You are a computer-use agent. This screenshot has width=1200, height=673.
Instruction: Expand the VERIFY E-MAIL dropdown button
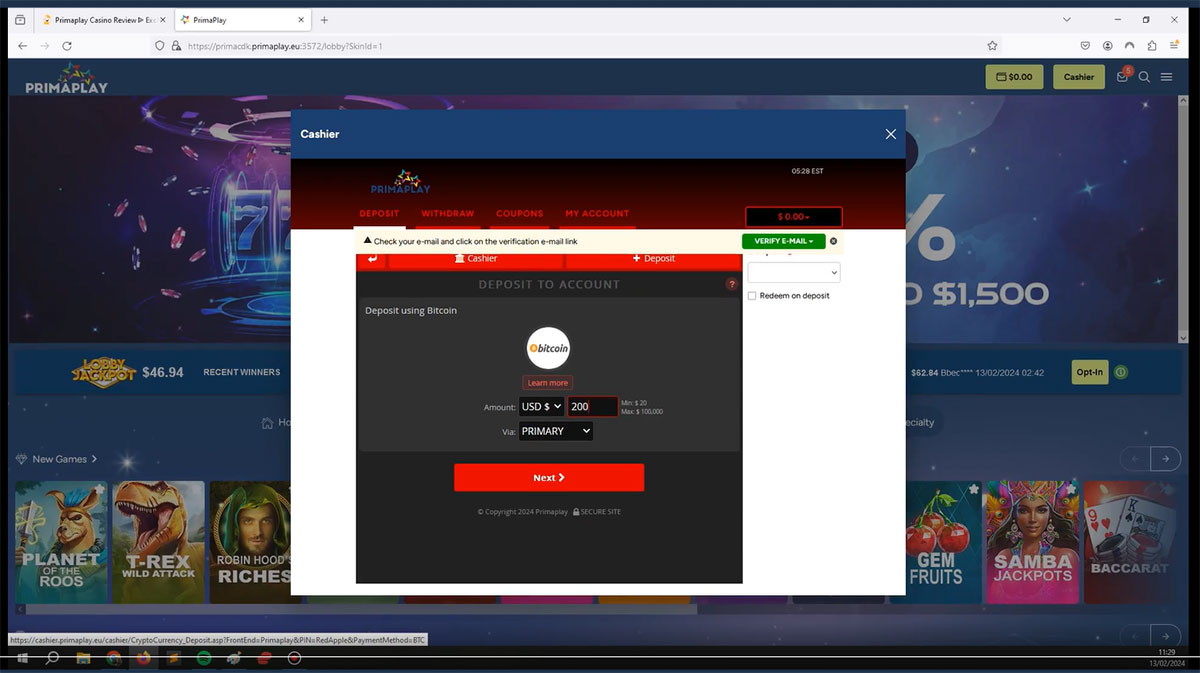(783, 241)
